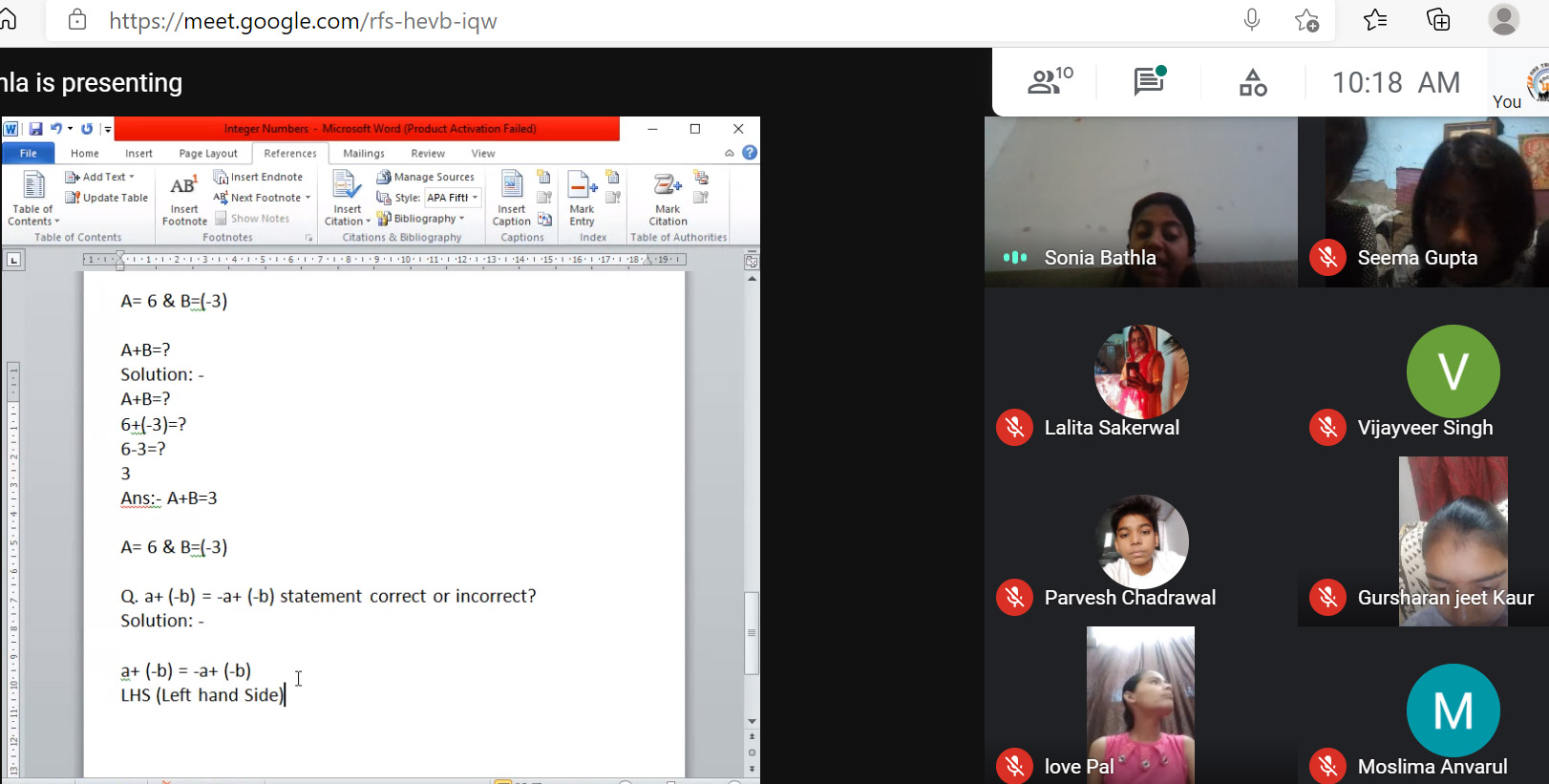Select Vijayveer Singh avatar tile
The image size is (1549, 784).
(x=1453, y=371)
